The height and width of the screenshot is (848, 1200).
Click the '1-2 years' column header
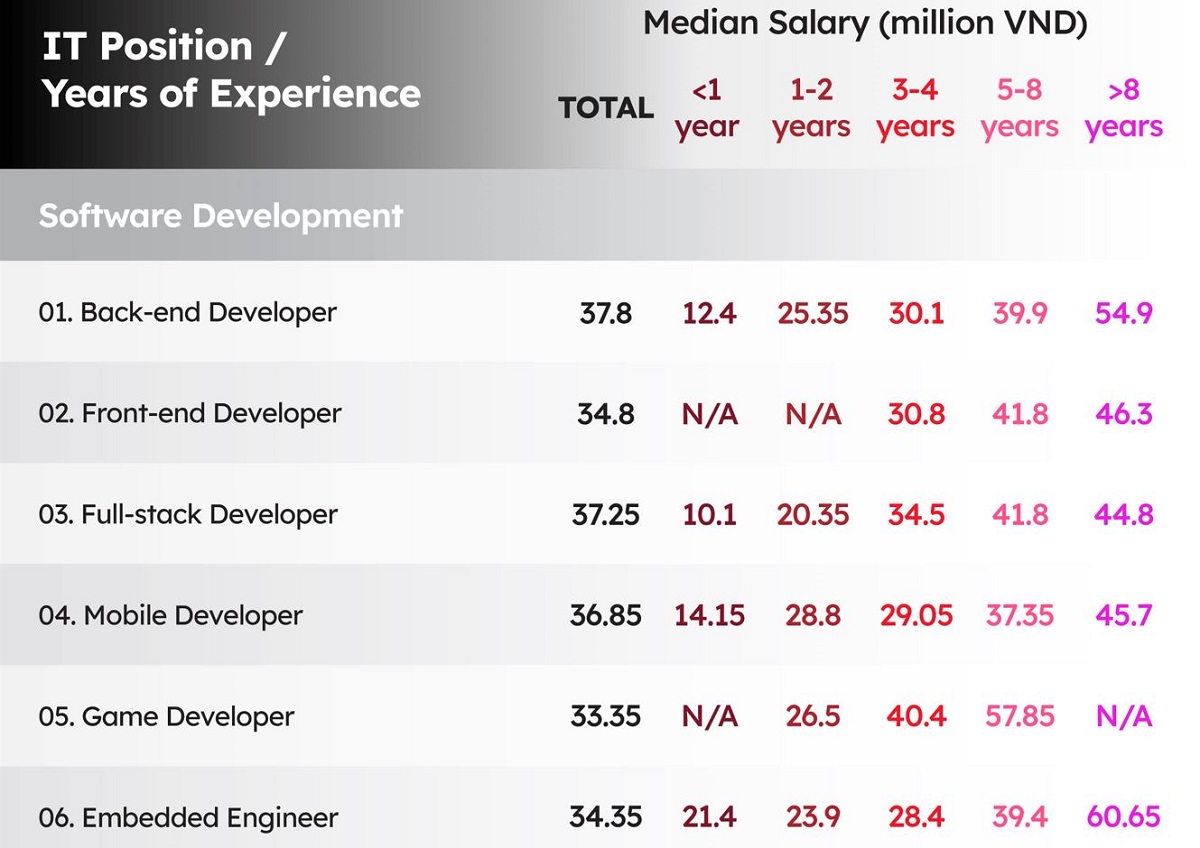tap(811, 109)
